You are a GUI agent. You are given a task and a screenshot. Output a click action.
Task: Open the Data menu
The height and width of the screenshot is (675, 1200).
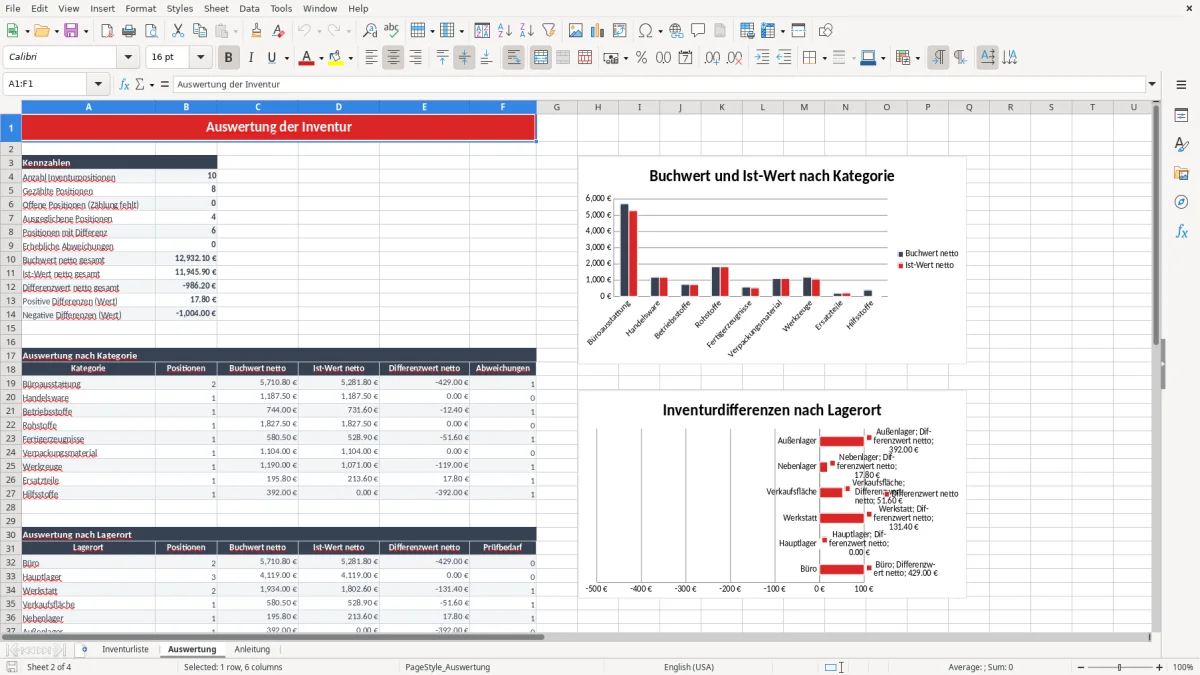pos(249,8)
